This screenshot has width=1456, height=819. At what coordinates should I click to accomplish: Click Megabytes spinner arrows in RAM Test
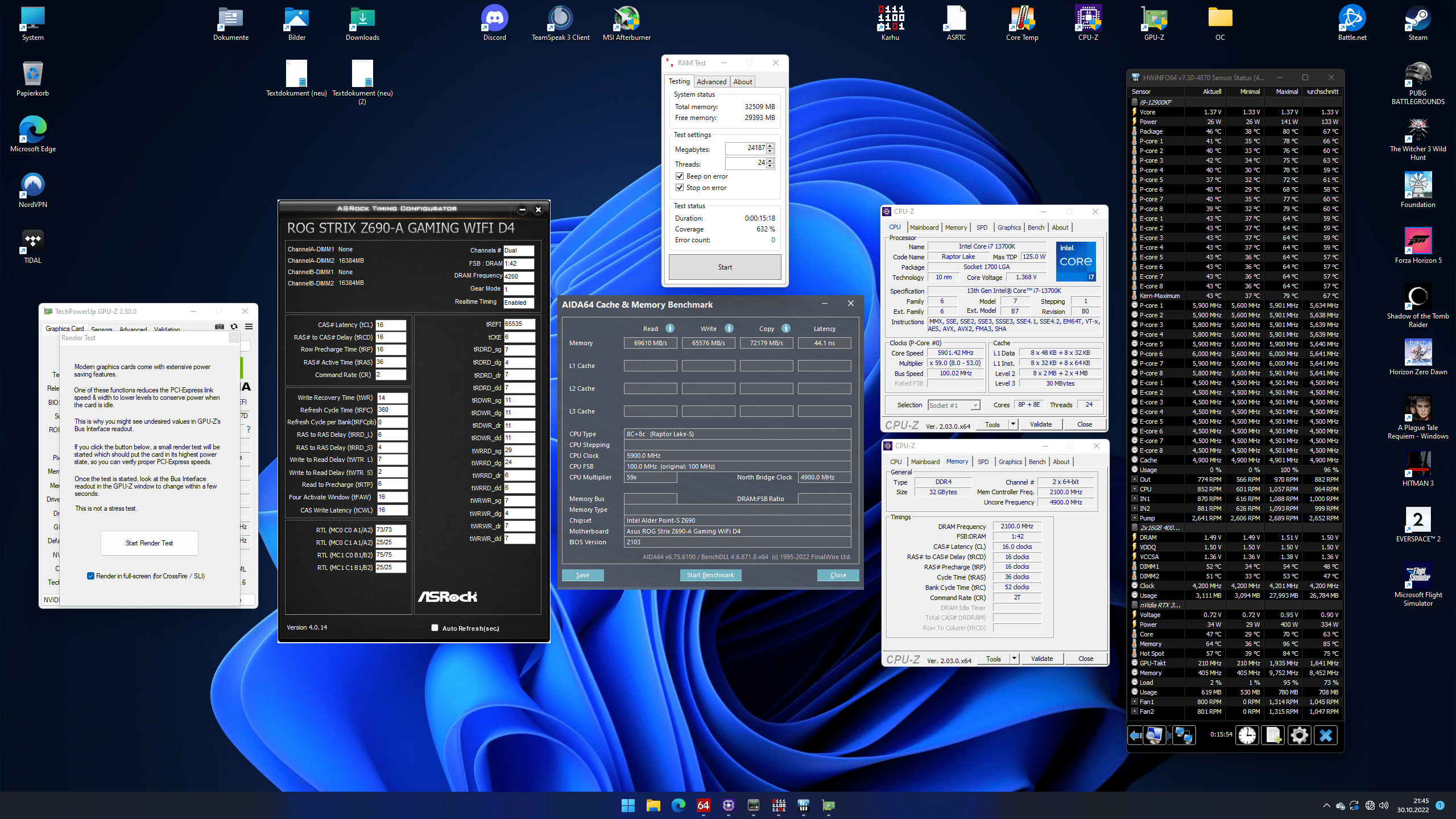point(770,148)
